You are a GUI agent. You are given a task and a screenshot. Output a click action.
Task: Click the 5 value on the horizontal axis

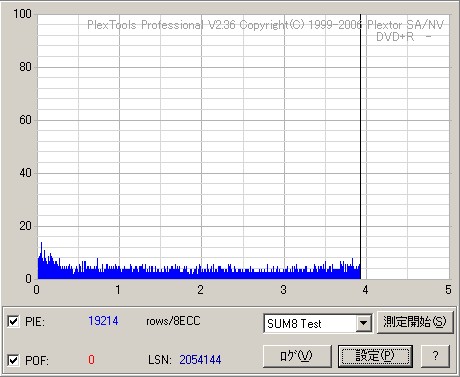pyautogui.click(x=448, y=290)
